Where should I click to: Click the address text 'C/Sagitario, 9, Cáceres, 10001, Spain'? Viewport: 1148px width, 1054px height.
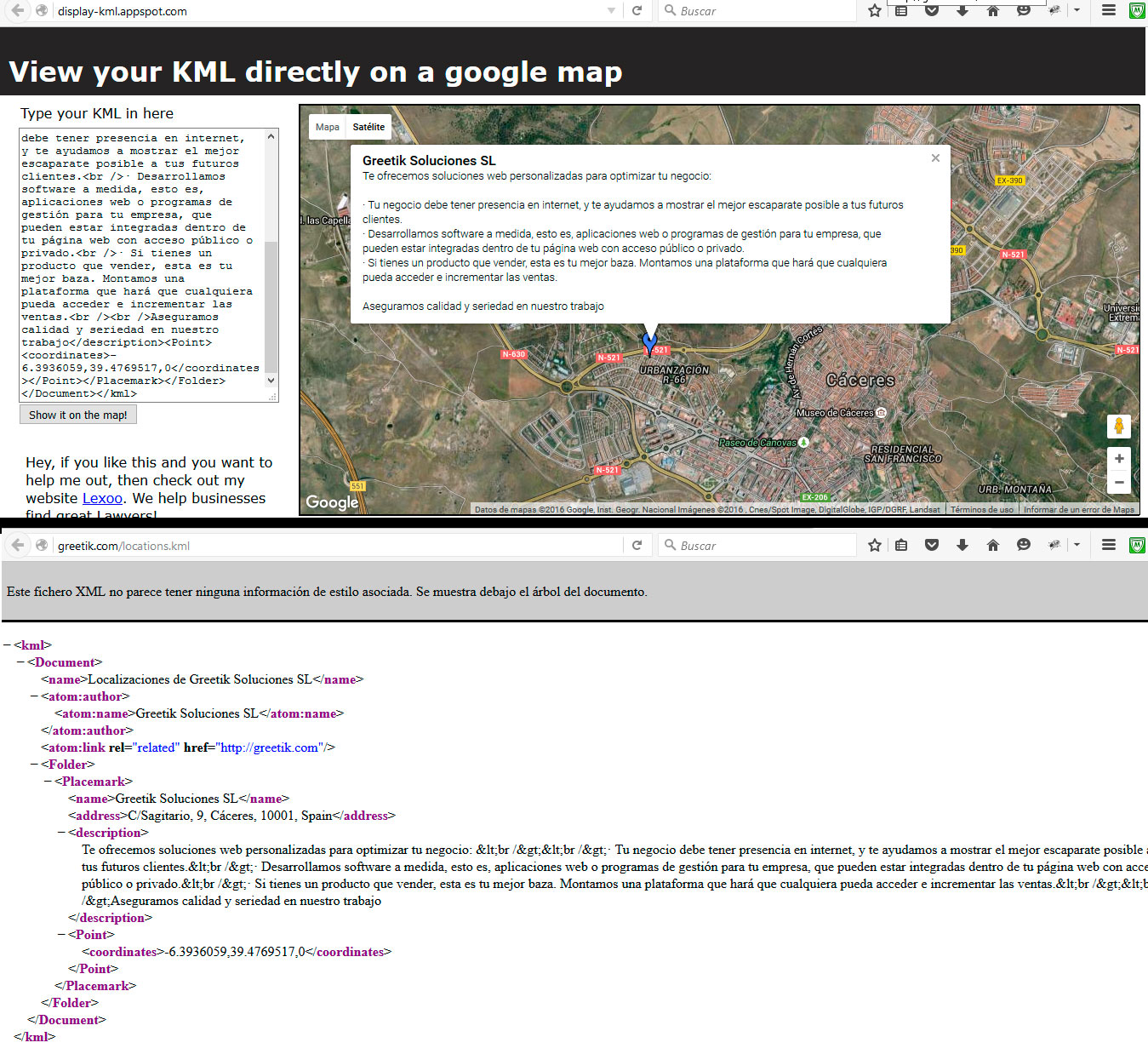[x=231, y=816]
